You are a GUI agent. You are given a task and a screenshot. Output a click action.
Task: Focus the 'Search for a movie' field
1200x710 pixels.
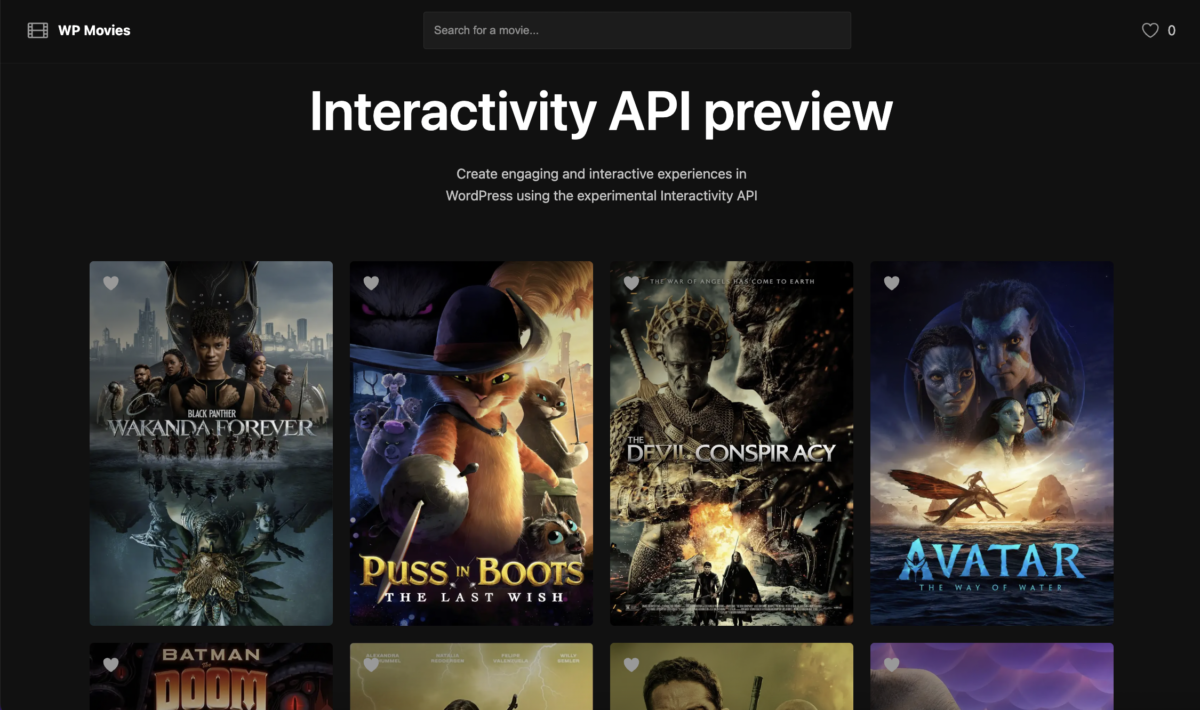[x=636, y=30]
